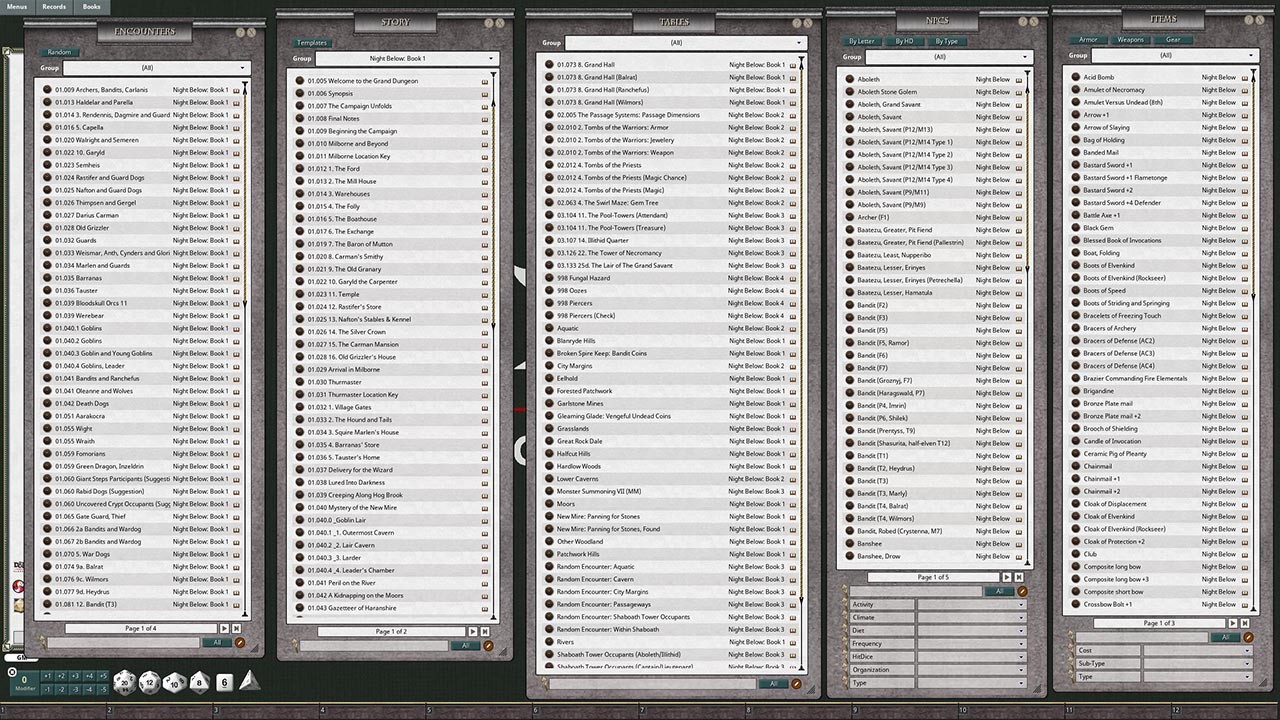Image resolution: width=1280 pixels, height=720 pixels.
Task: Roll the d10 die in the dice tray
Action: click(x=174, y=684)
